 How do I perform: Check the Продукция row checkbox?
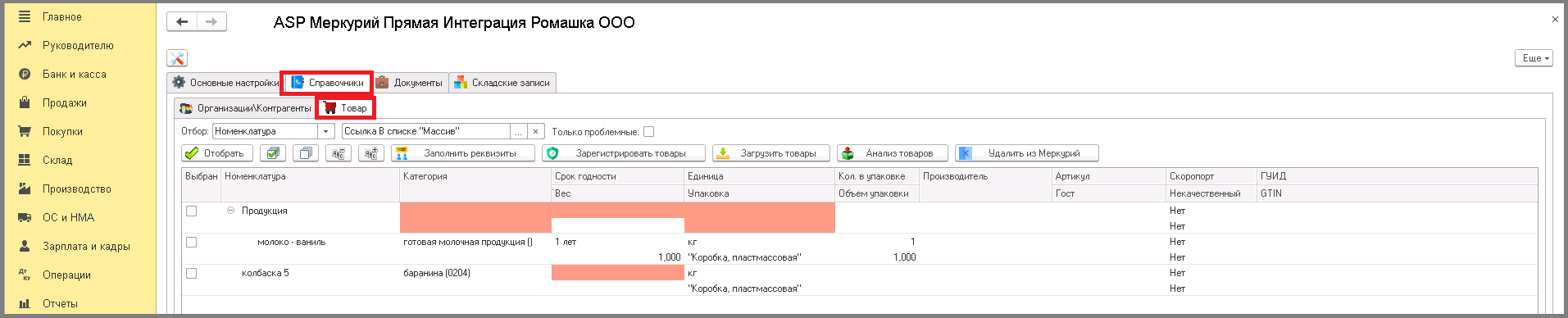click(192, 211)
